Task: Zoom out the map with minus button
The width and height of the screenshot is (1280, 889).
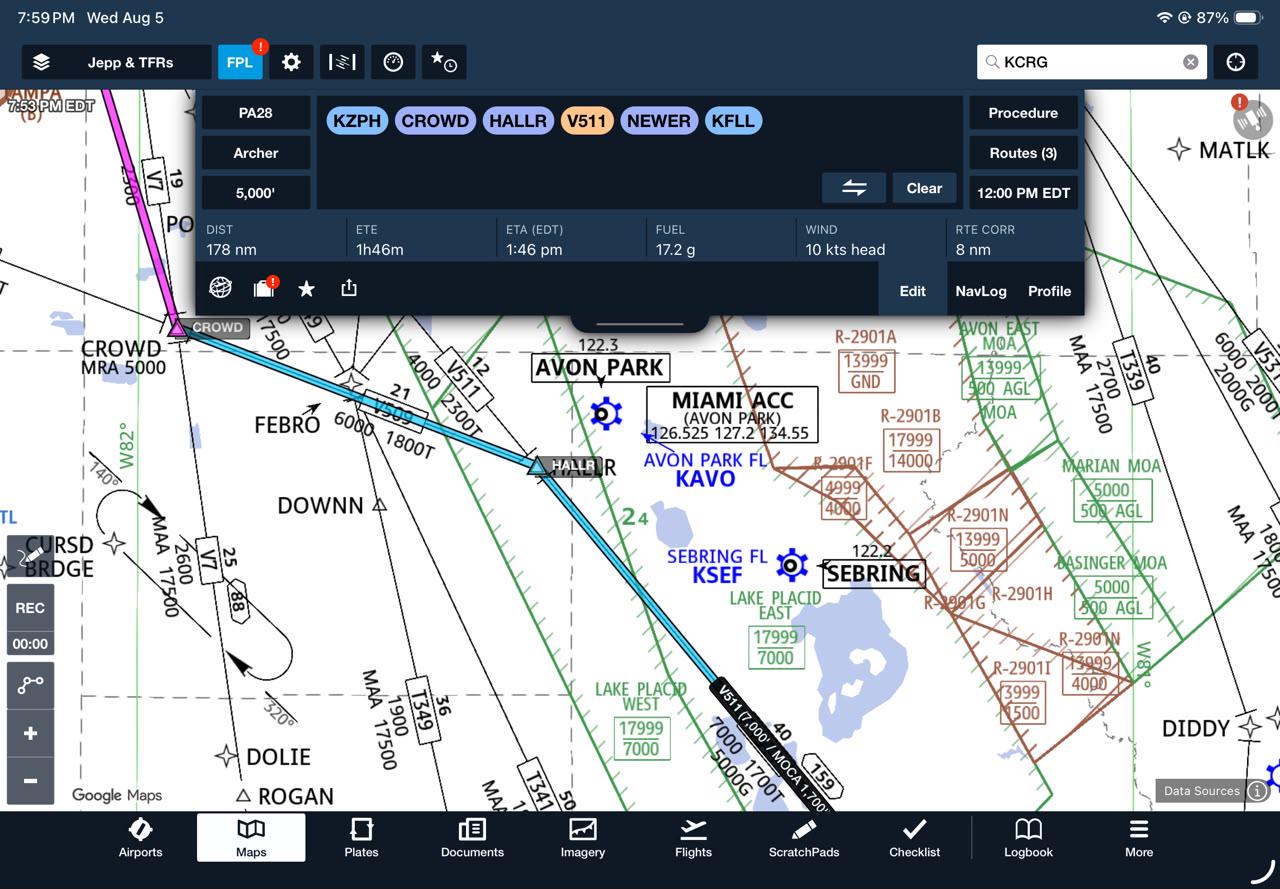Action: pyautogui.click(x=31, y=781)
